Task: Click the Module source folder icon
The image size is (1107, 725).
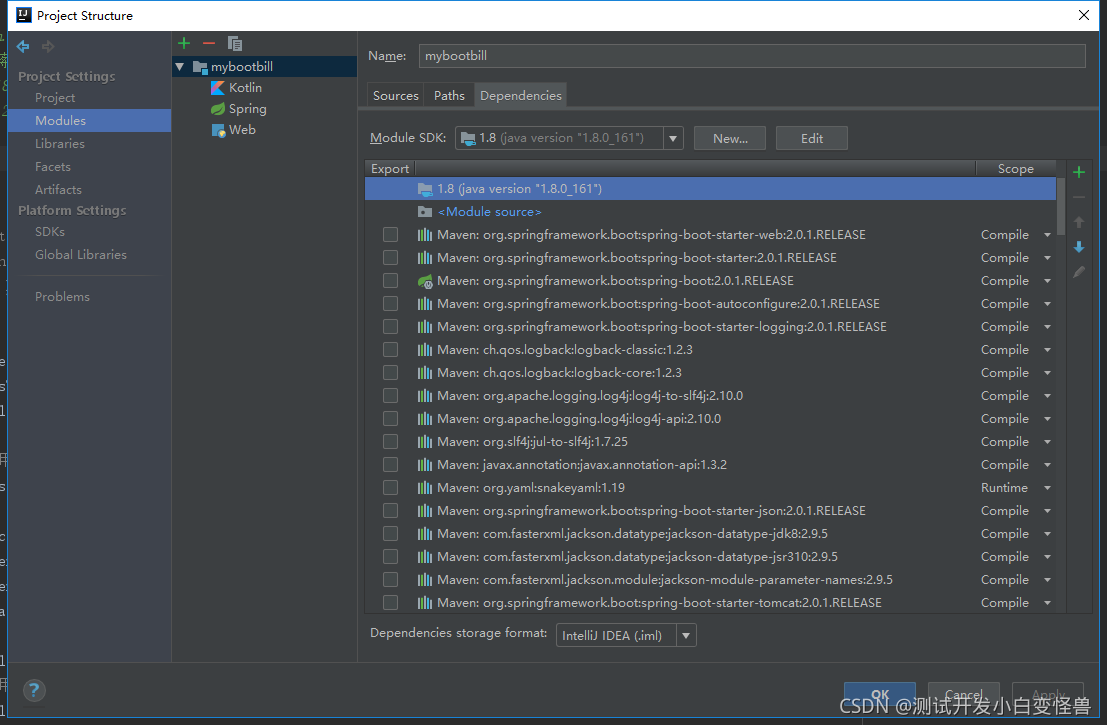Action: point(424,212)
